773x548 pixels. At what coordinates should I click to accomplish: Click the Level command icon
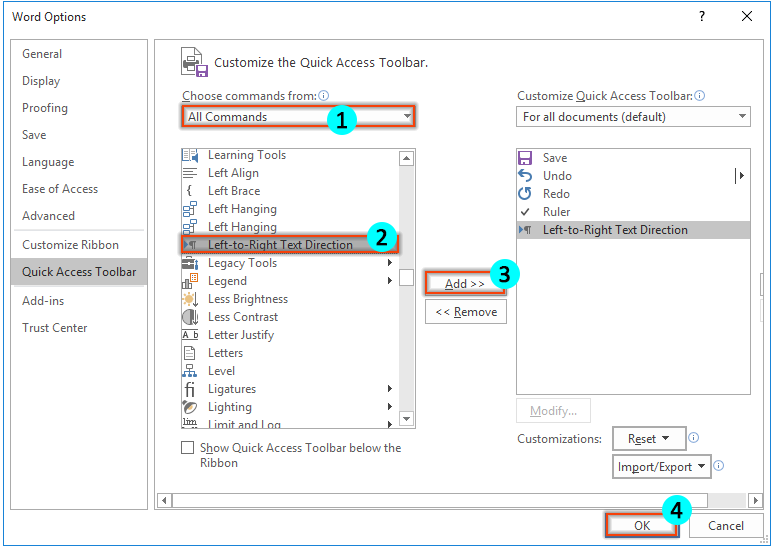pos(190,371)
